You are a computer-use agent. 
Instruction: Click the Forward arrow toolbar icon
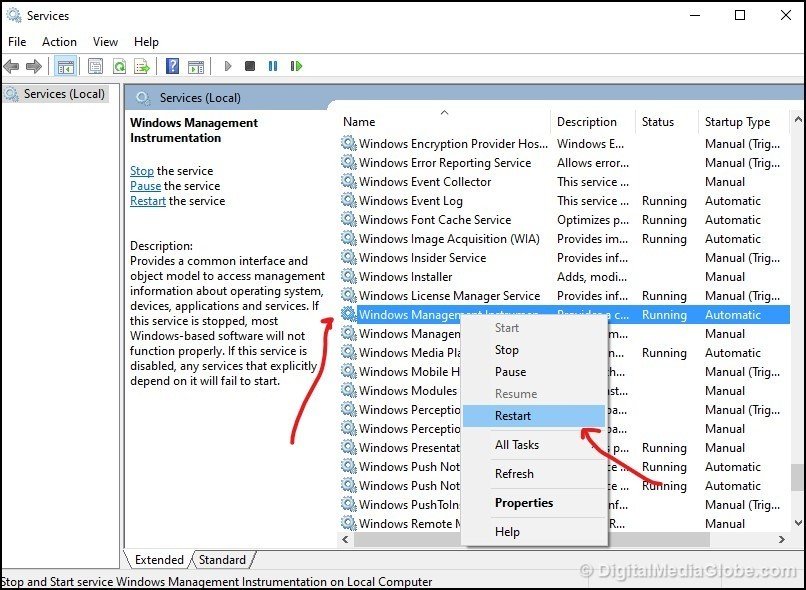pyautogui.click(x=34, y=66)
